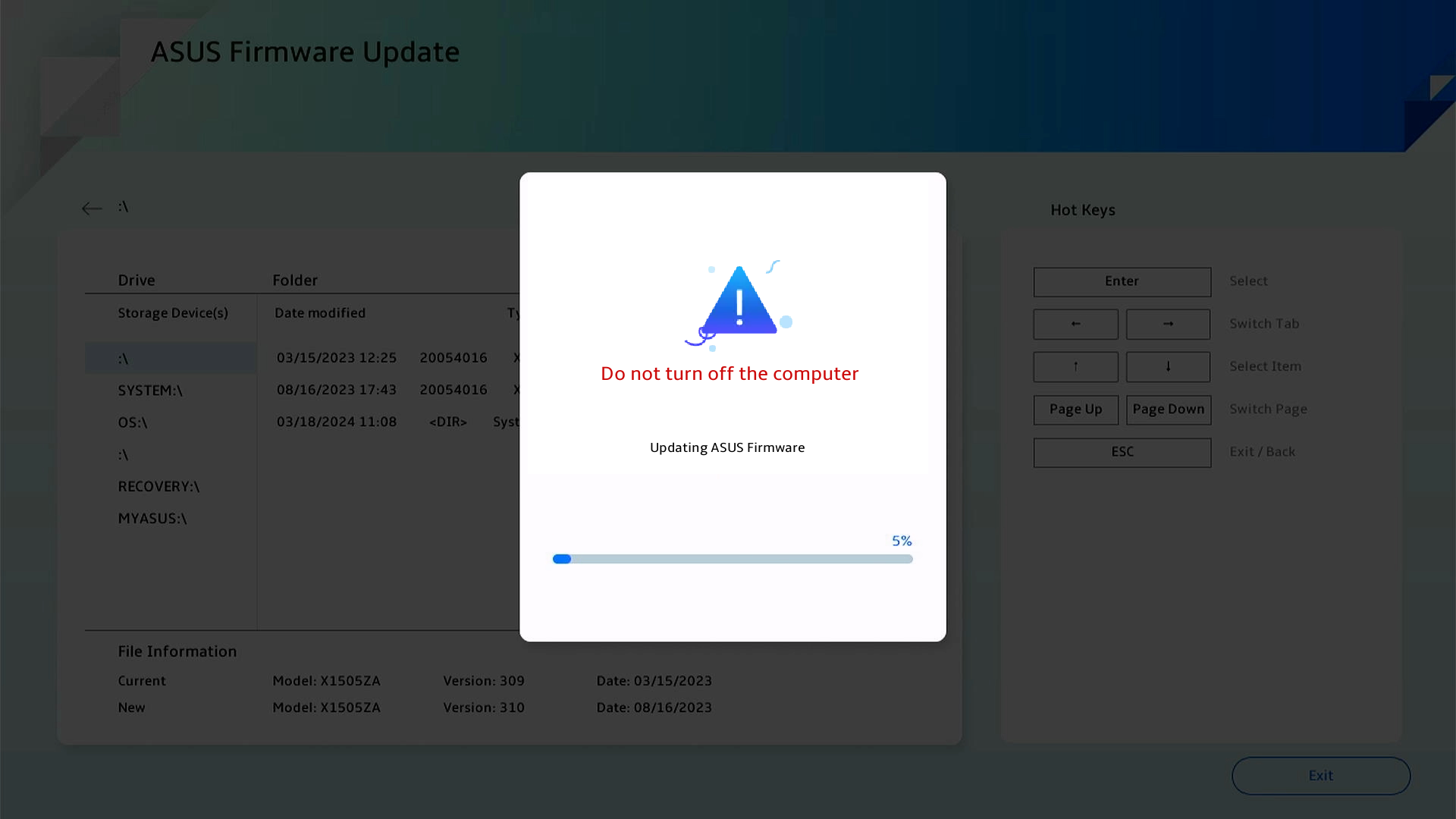
Task: Click the Exit / Back hot key label
Action: tap(1263, 452)
